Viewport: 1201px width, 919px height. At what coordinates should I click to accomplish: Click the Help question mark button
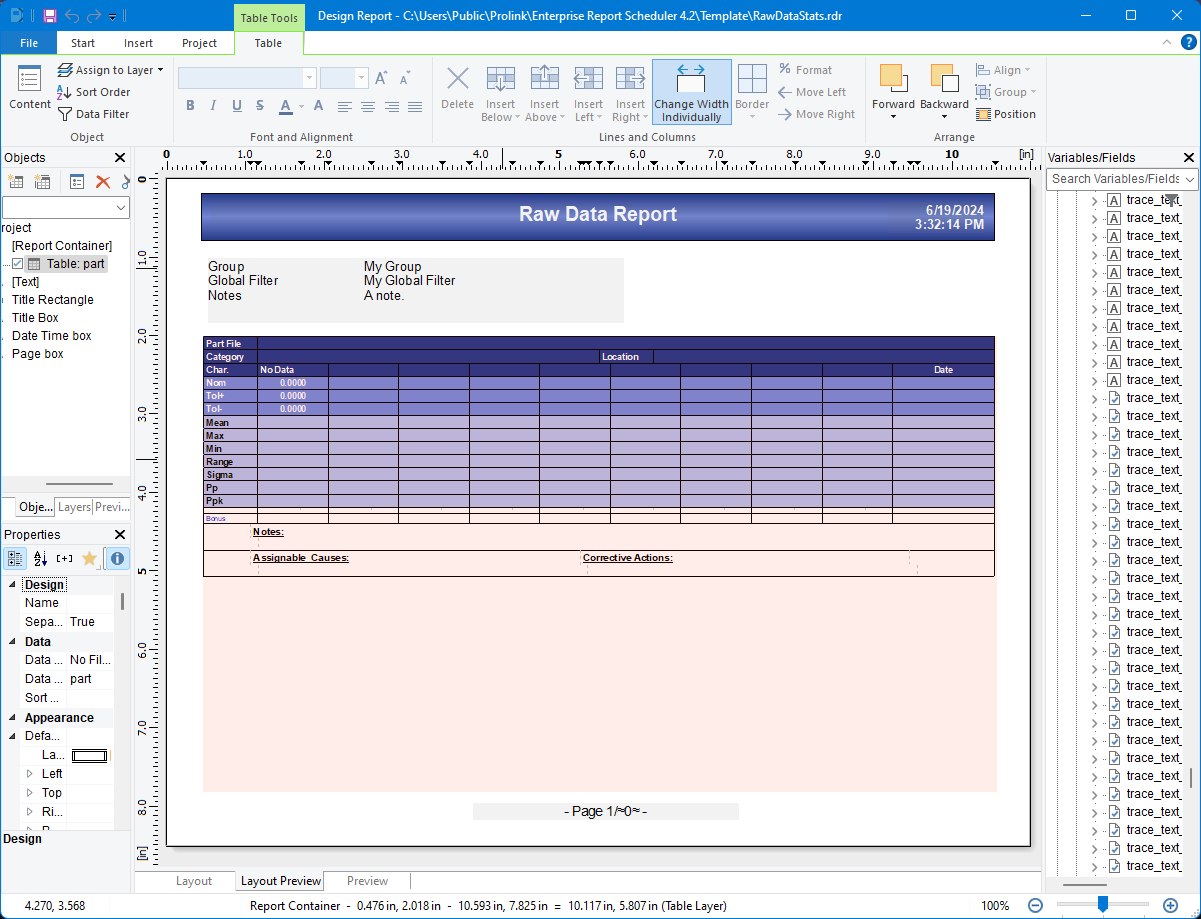[x=1189, y=43]
